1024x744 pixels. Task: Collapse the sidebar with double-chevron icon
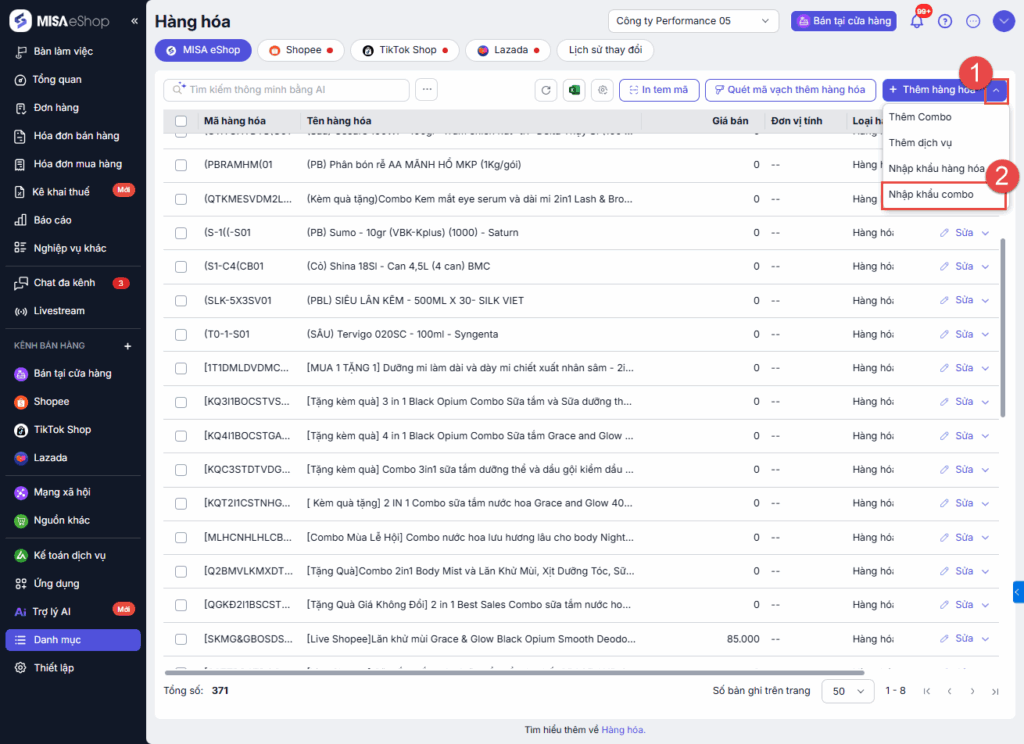click(134, 21)
